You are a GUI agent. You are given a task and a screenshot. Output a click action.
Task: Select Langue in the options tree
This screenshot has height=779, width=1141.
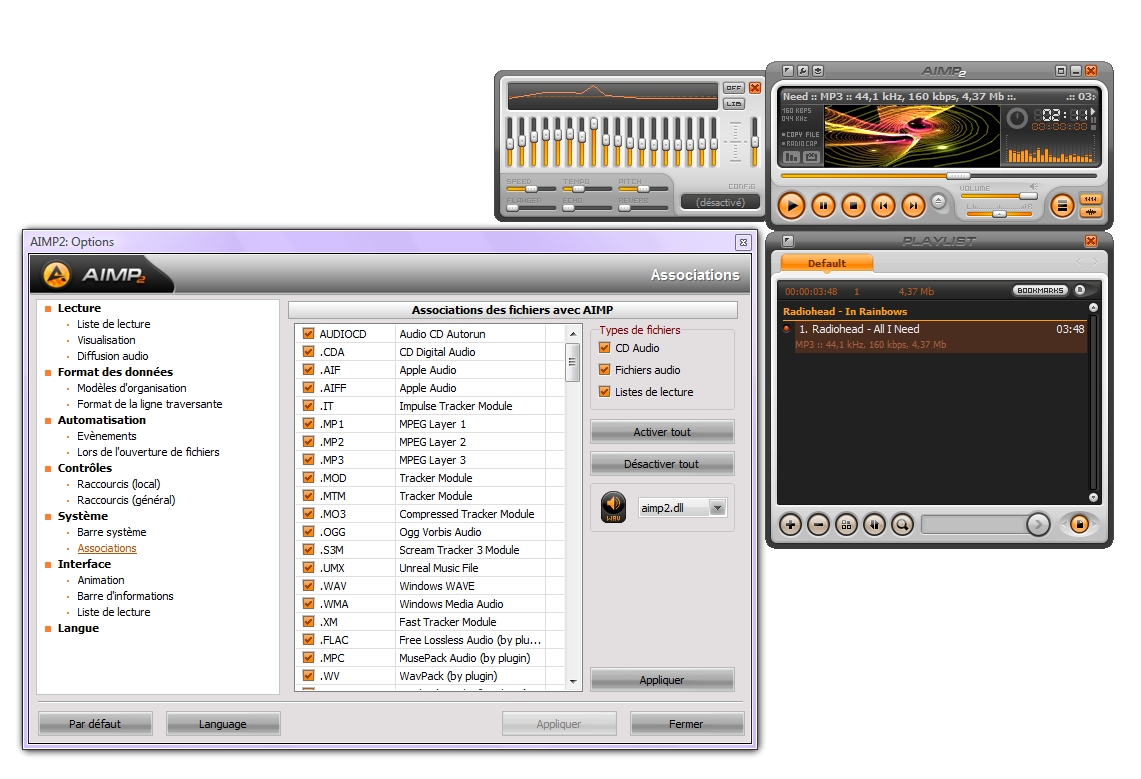[78, 628]
